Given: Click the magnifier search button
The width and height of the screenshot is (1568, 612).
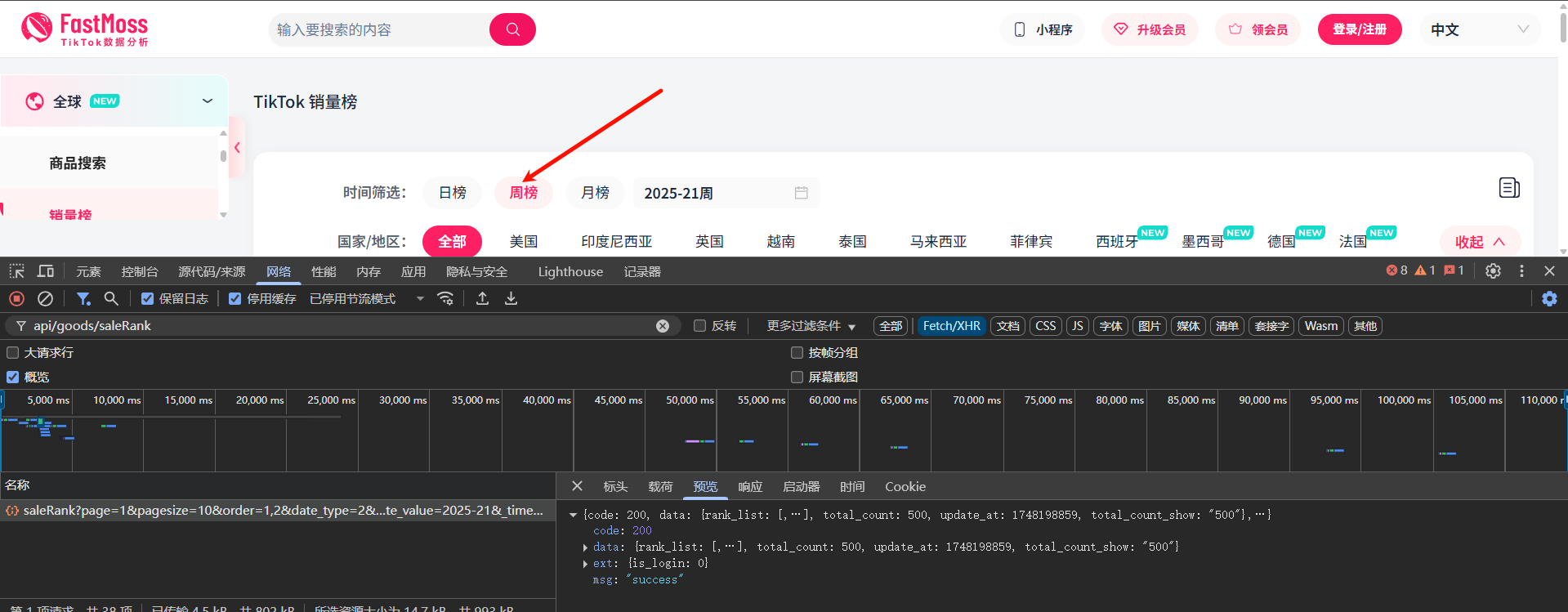Looking at the screenshot, I should pyautogui.click(x=512, y=29).
